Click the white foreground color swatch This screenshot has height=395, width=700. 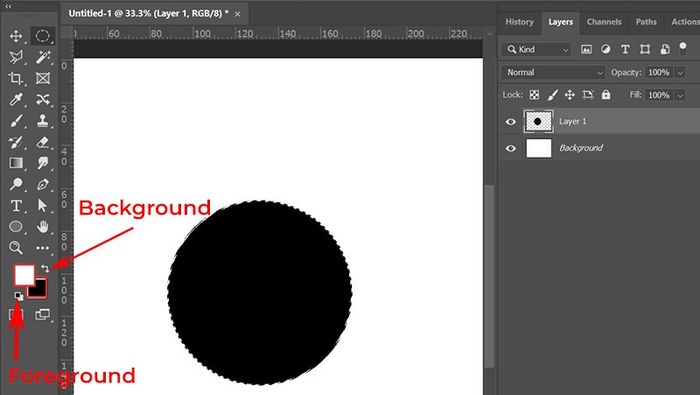[x=24, y=274]
